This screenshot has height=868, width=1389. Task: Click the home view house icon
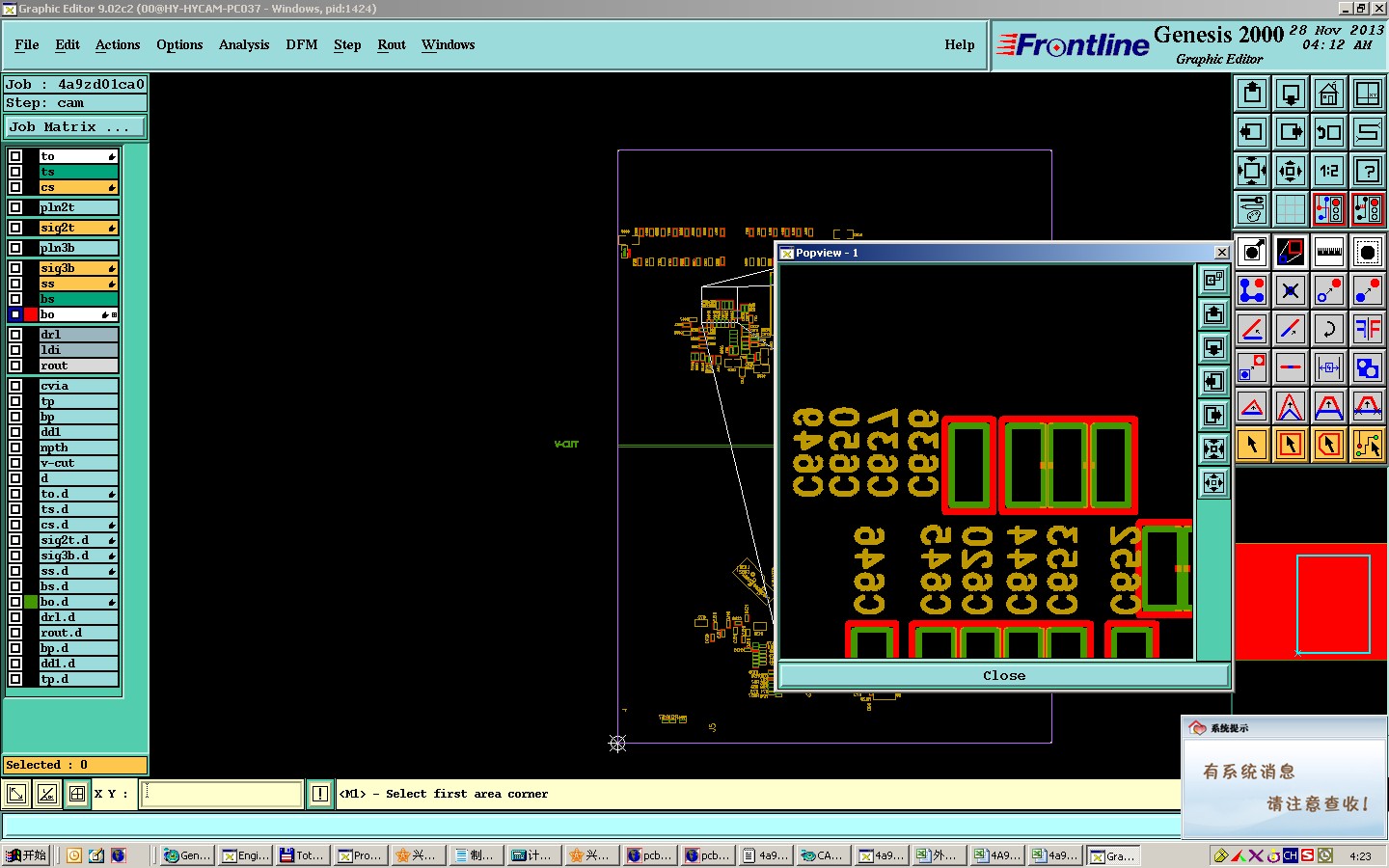[1329, 94]
